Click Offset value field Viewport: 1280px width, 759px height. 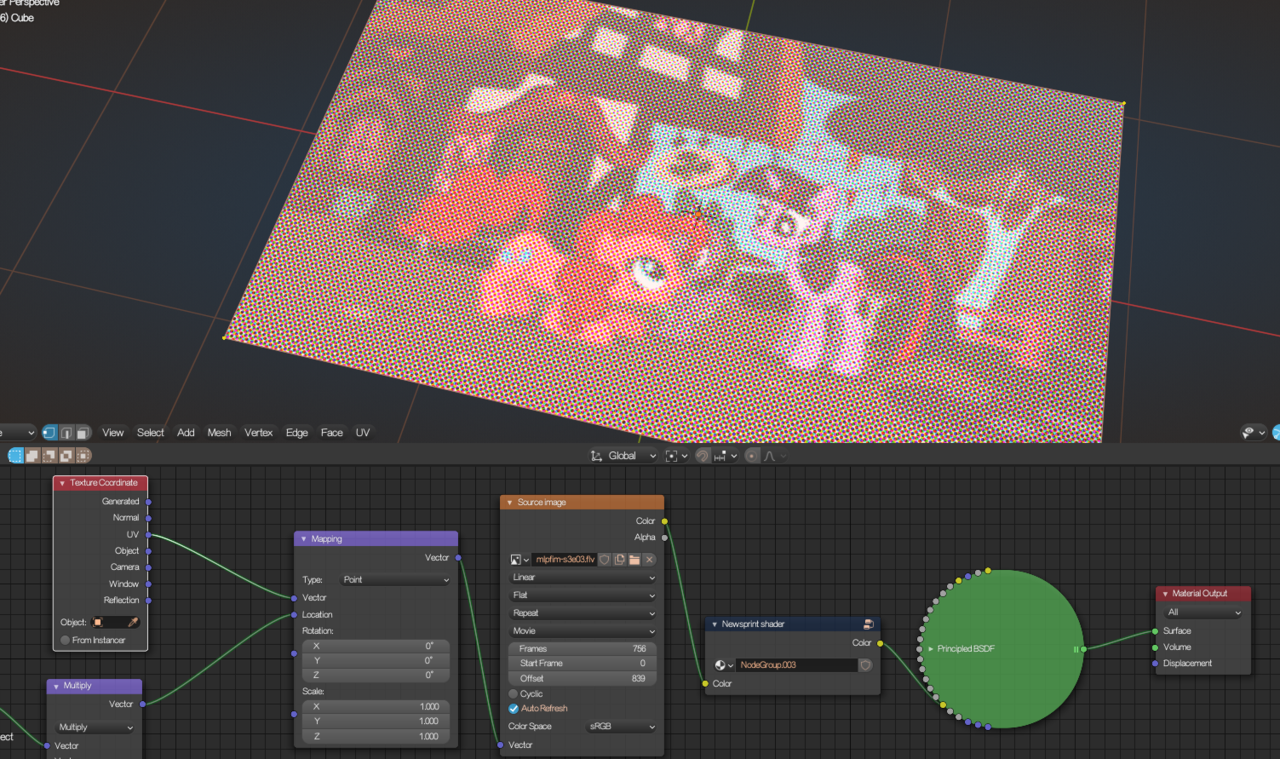tap(582, 678)
